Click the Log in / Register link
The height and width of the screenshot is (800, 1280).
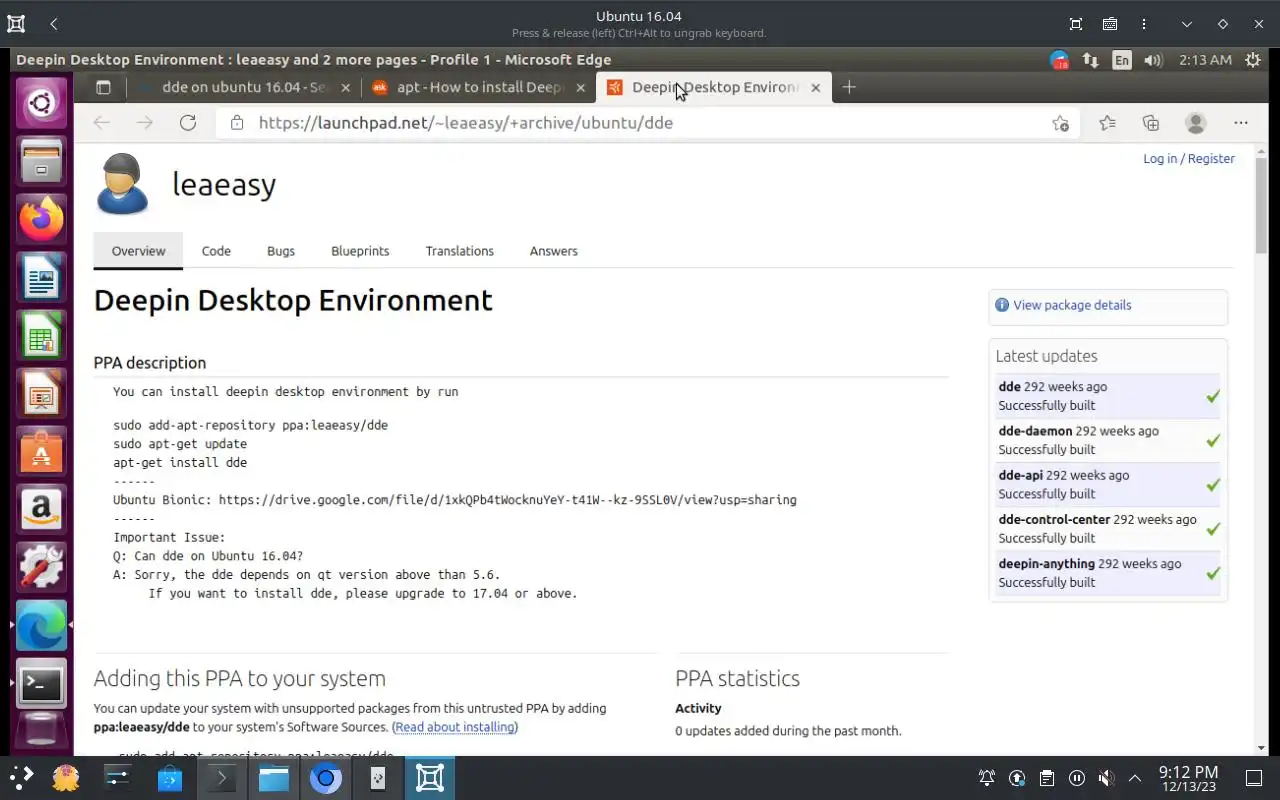click(1189, 159)
